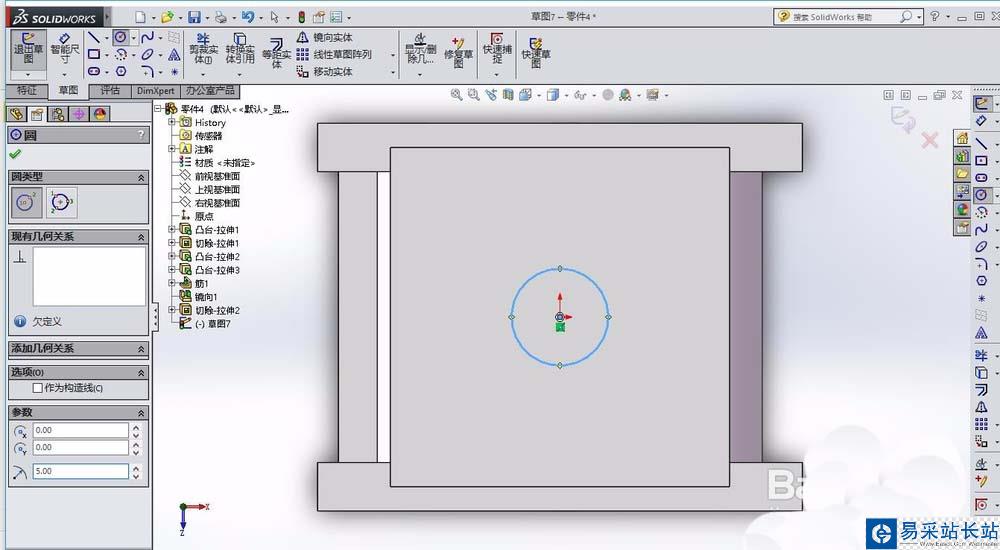This screenshot has width=1000, height=550.
Task: Collapse the Options (选项) section
Action: (x=141, y=372)
